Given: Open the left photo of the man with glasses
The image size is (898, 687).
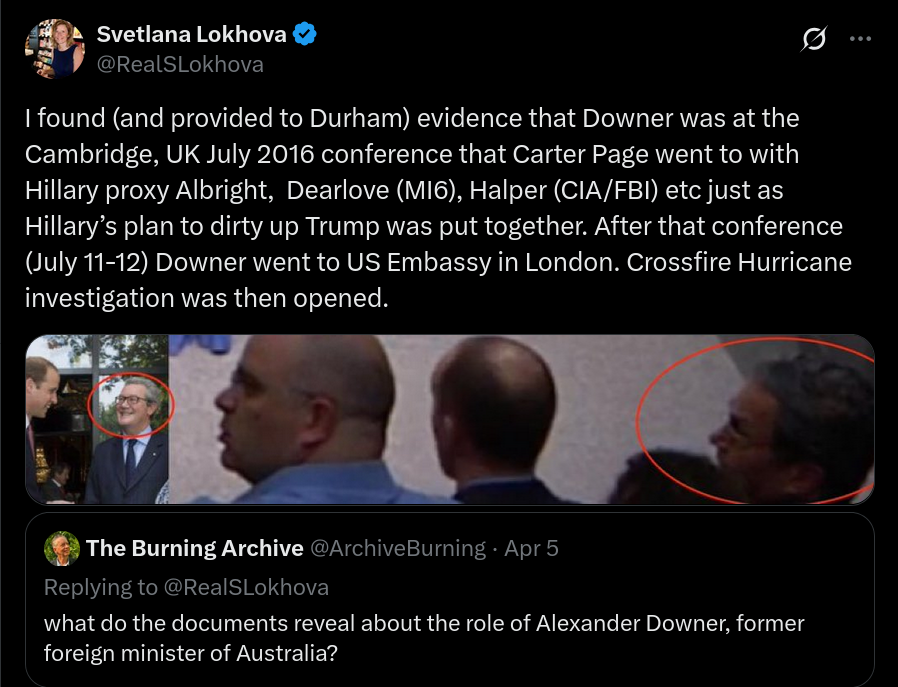Looking at the screenshot, I should 97,419.
